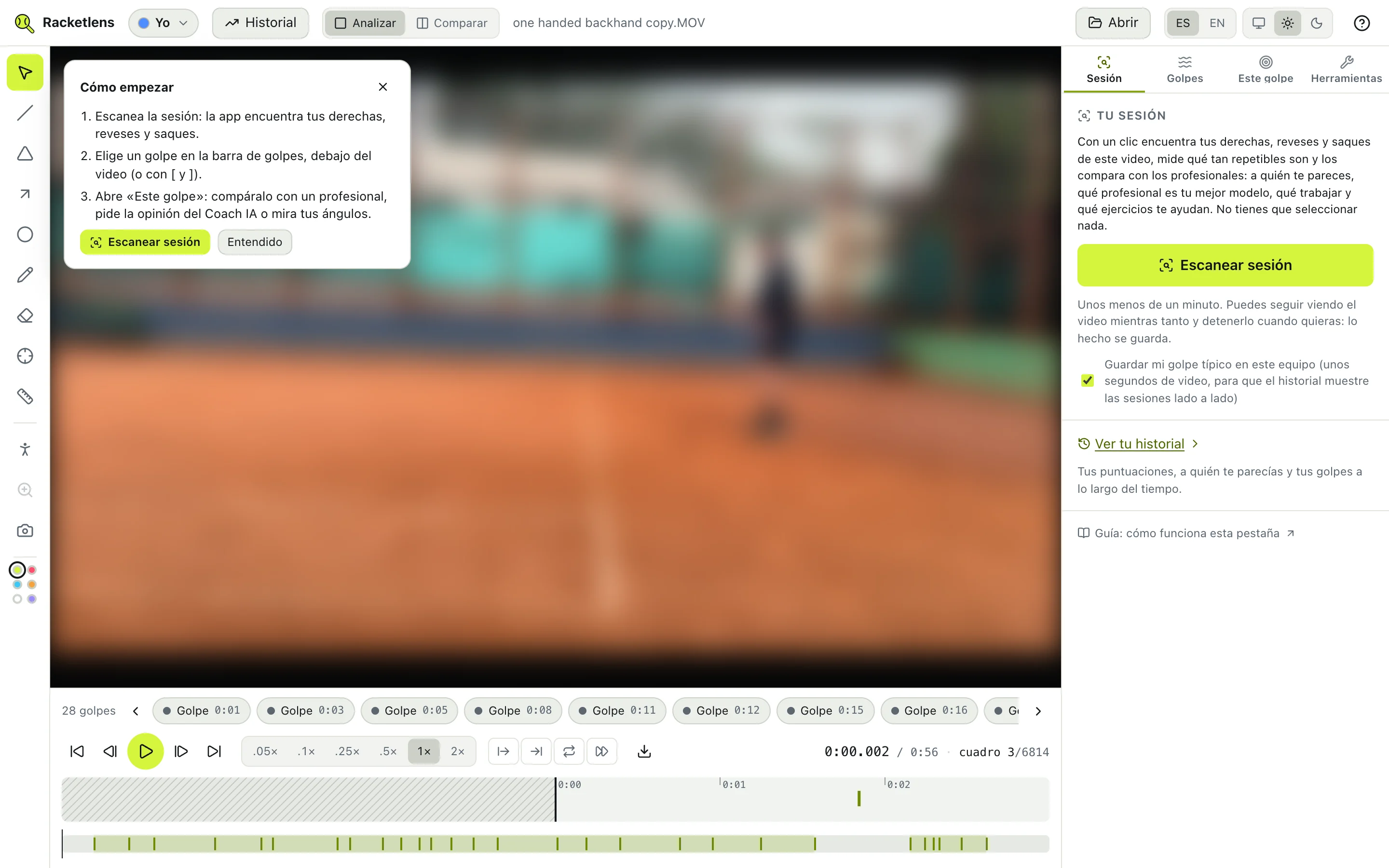Activate the pose skeleton tool
Image resolution: width=1389 pixels, height=868 pixels.
pos(25,449)
